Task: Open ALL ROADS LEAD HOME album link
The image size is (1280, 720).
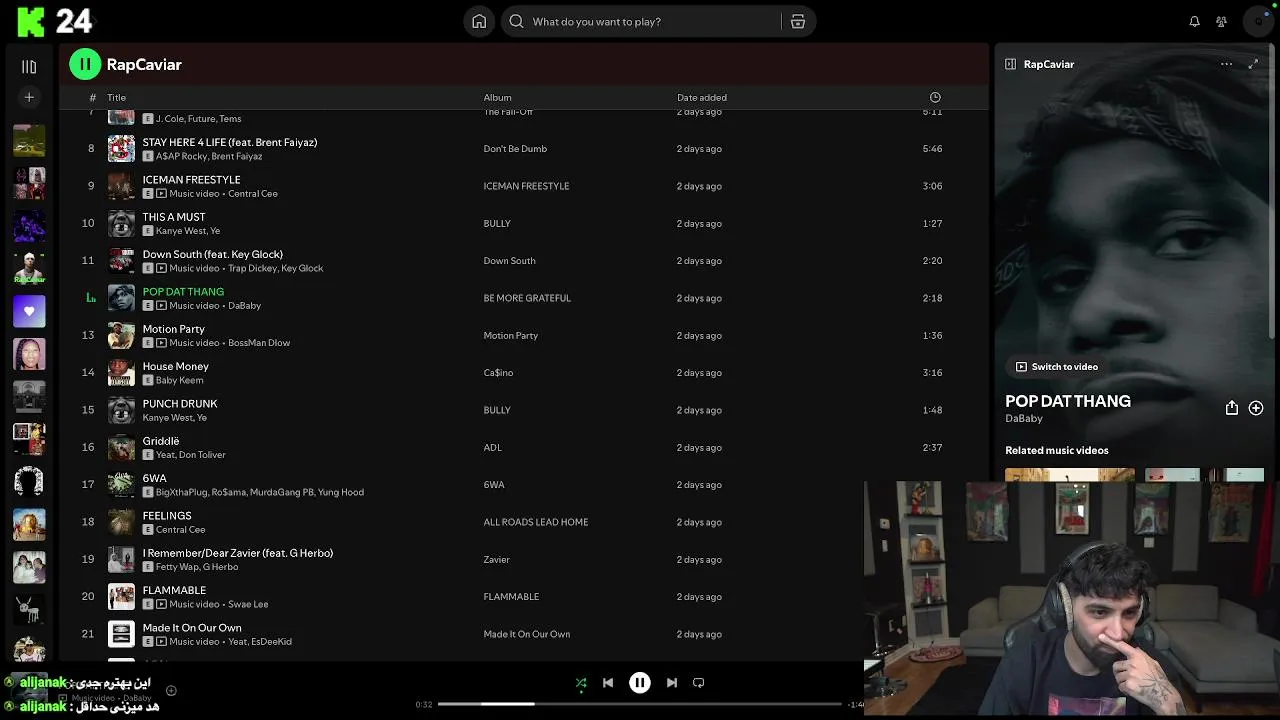Action: coord(535,522)
